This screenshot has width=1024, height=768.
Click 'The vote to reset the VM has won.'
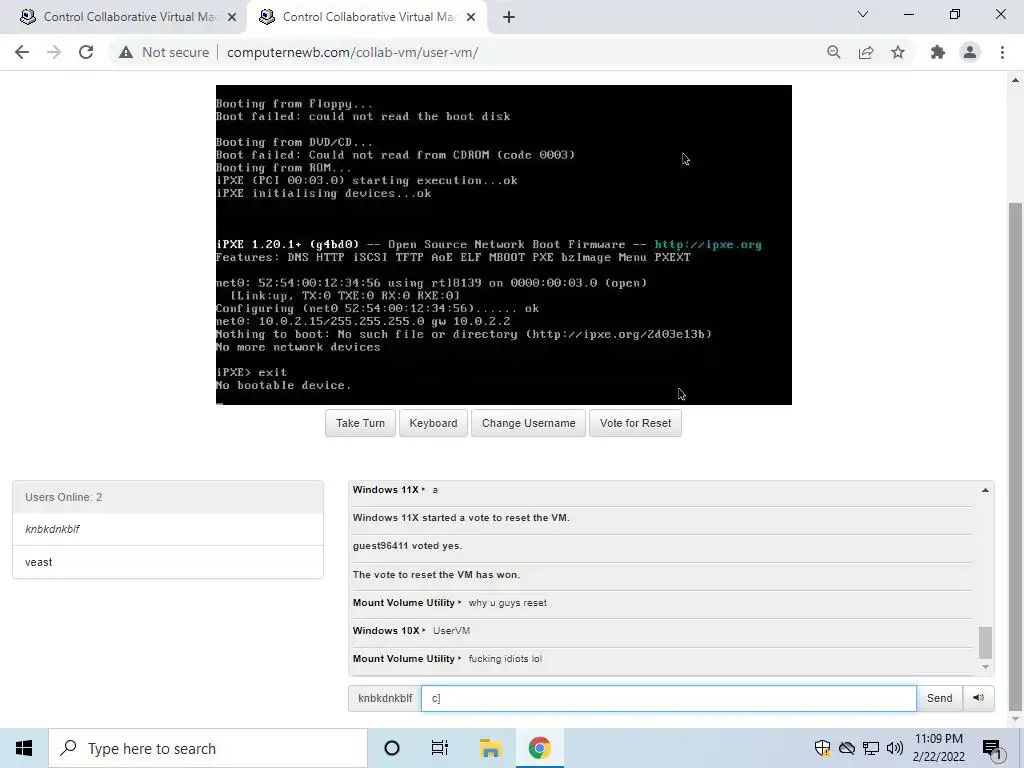click(x=436, y=575)
